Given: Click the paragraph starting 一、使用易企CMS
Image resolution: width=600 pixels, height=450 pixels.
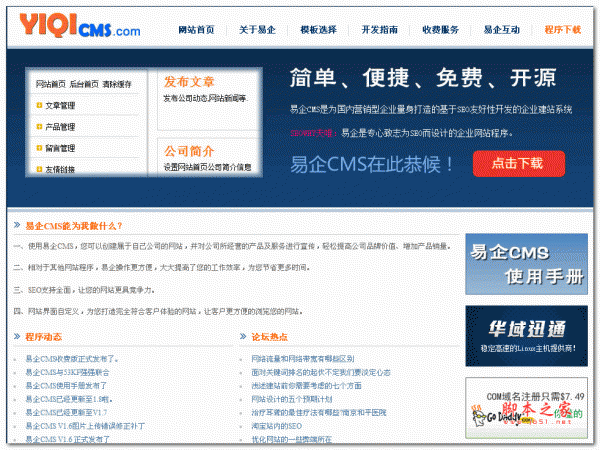Looking at the screenshot, I should pos(232,246).
